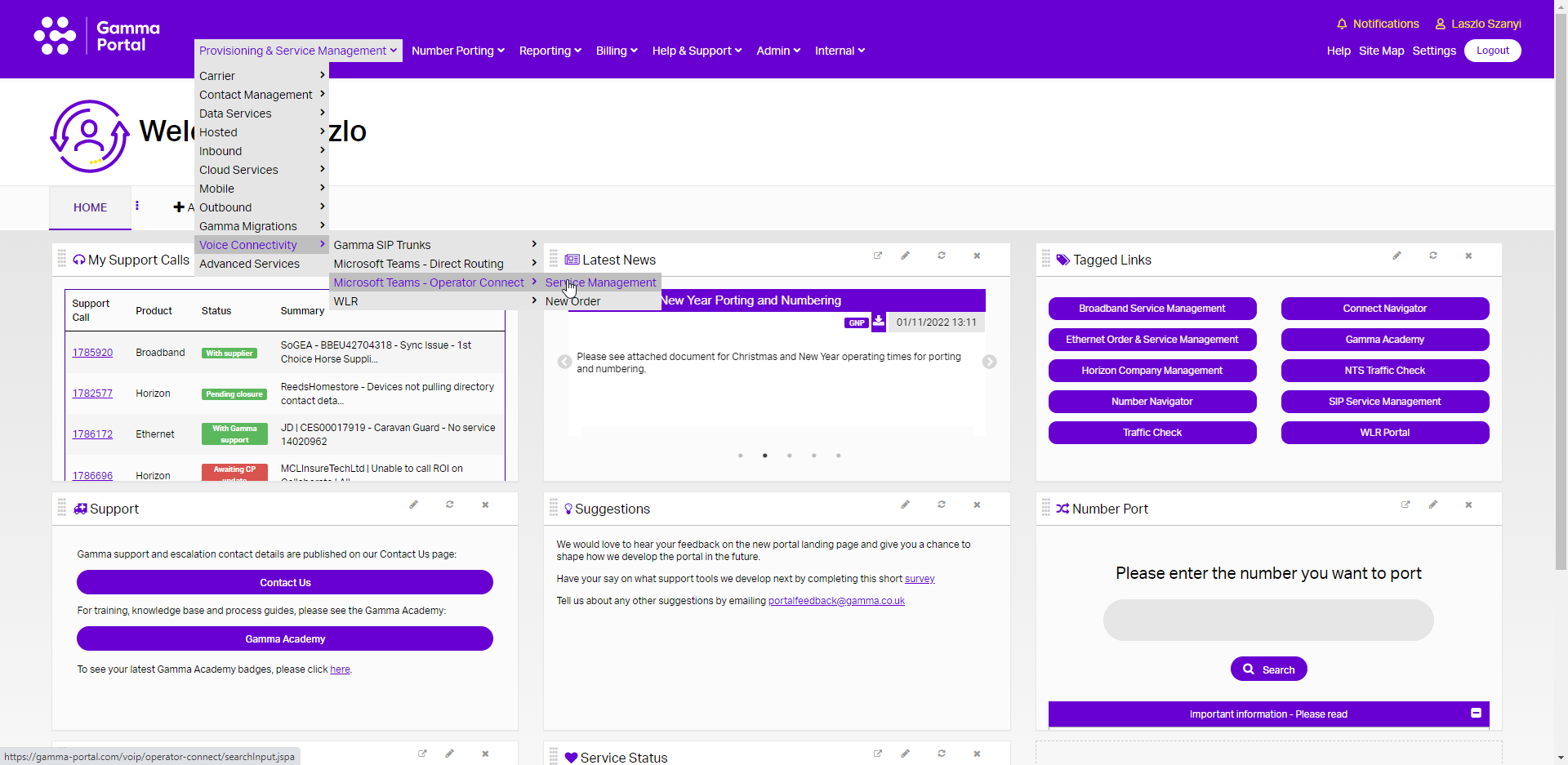Open Settings in the top bar
The image size is (1568, 765).
pyautogui.click(x=1434, y=51)
